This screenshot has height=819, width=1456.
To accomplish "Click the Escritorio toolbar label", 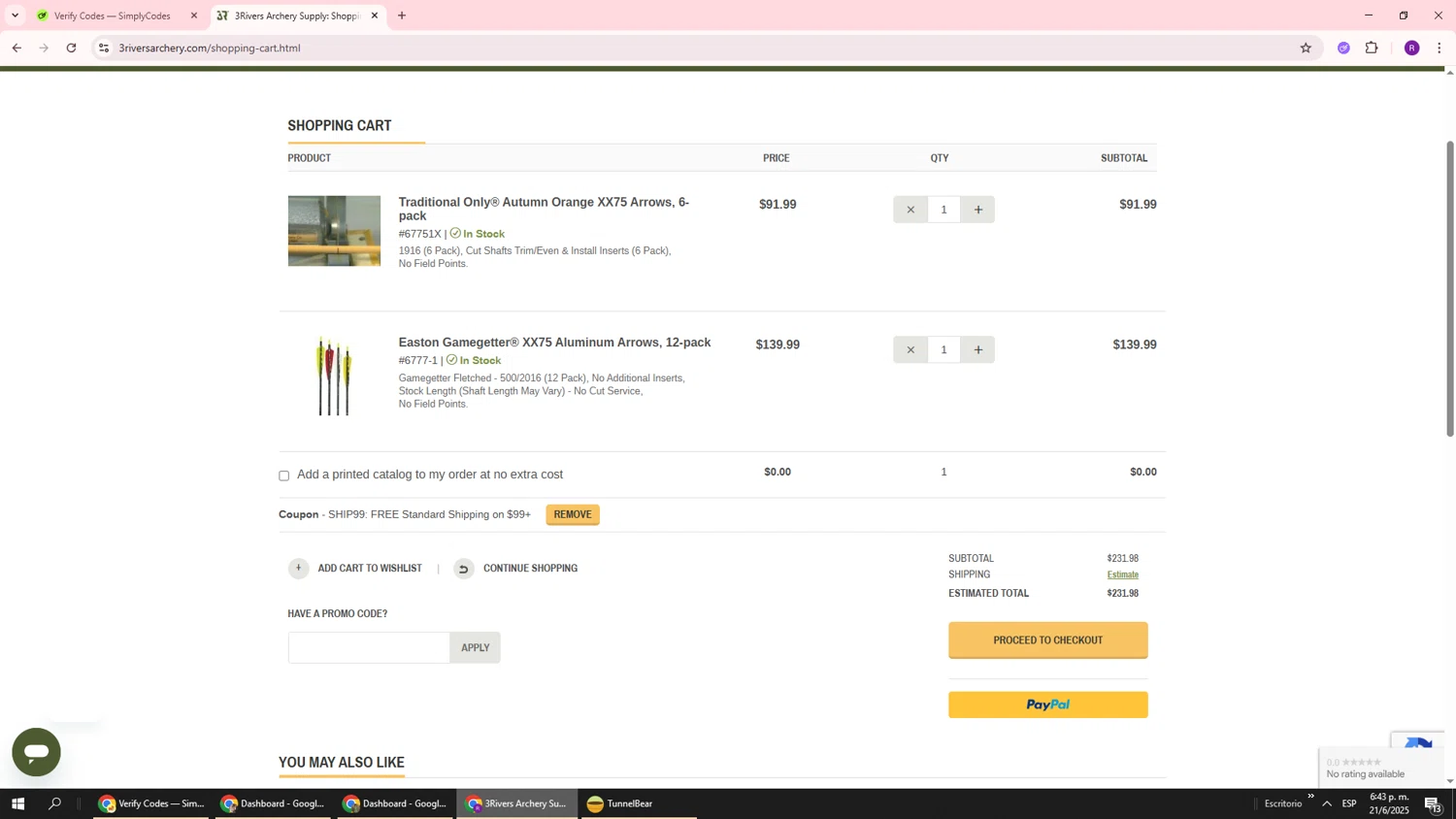I will [x=1282, y=803].
